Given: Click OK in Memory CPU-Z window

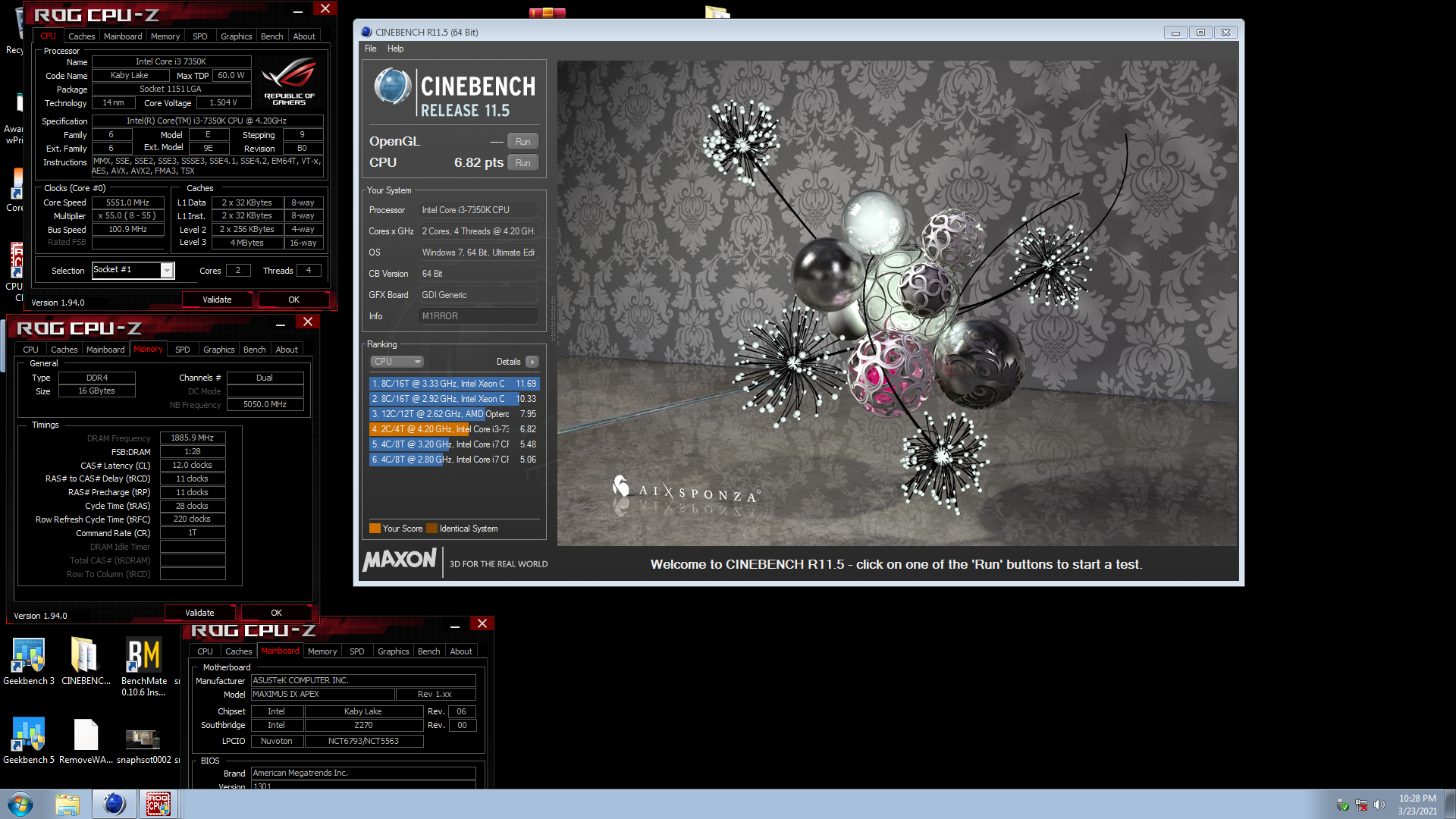Looking at the screenshot, I should [276, 613].
